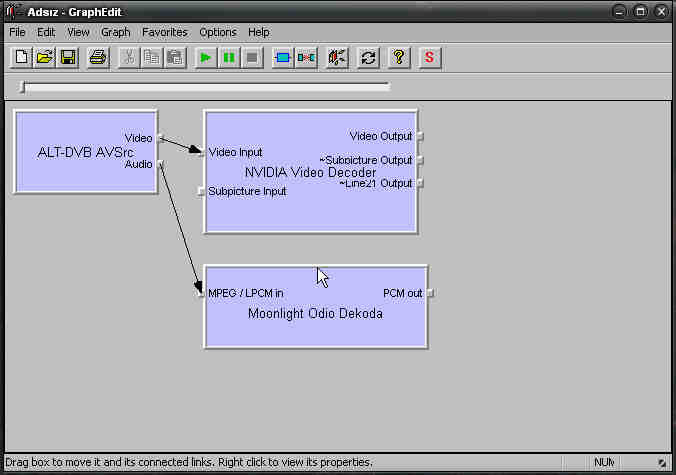This screenshot has height=475, width=676.
Task: Create a new graph with New icon
Action: tap(21, 57)
